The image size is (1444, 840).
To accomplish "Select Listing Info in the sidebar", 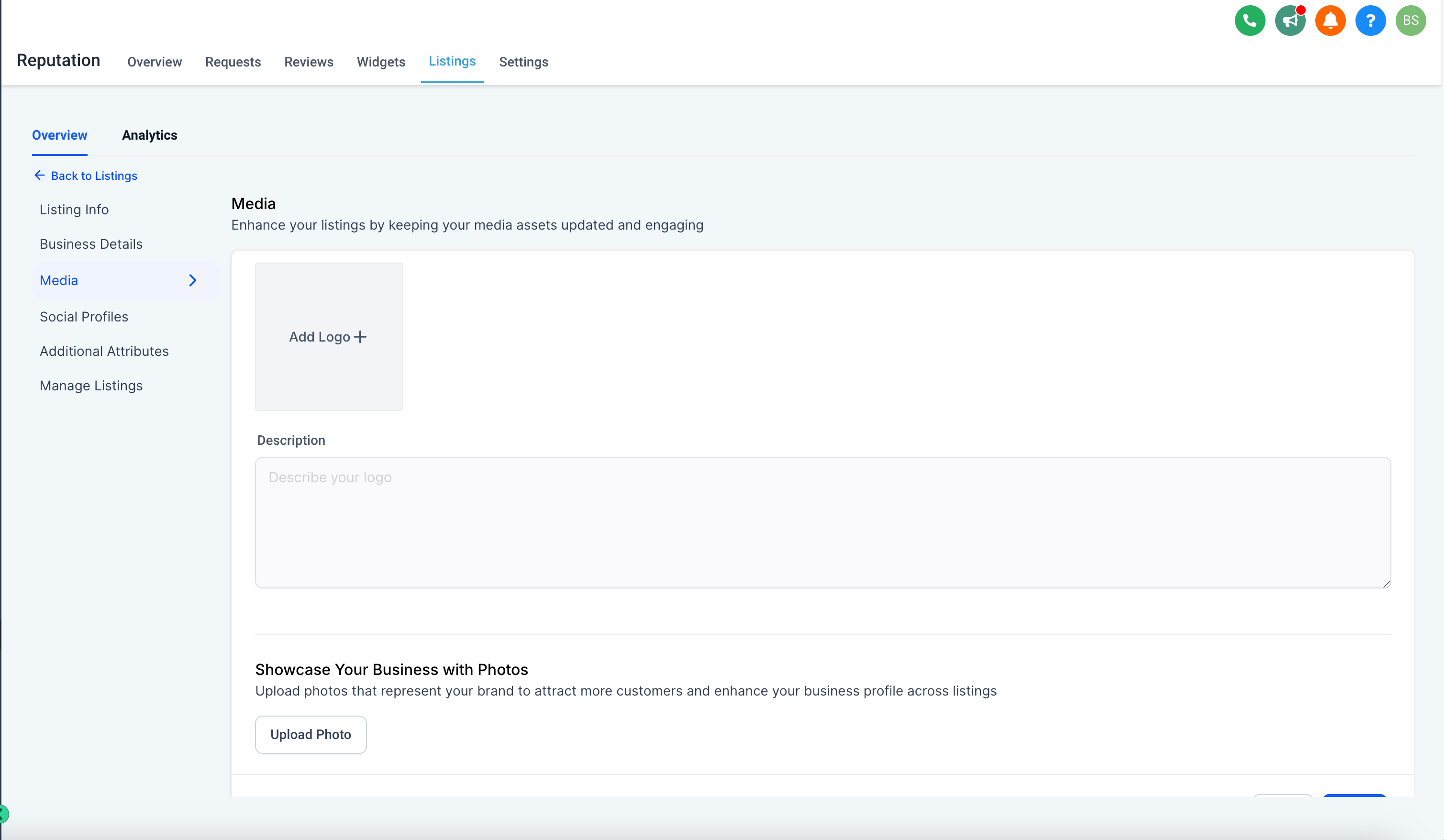I will point(74,210).
